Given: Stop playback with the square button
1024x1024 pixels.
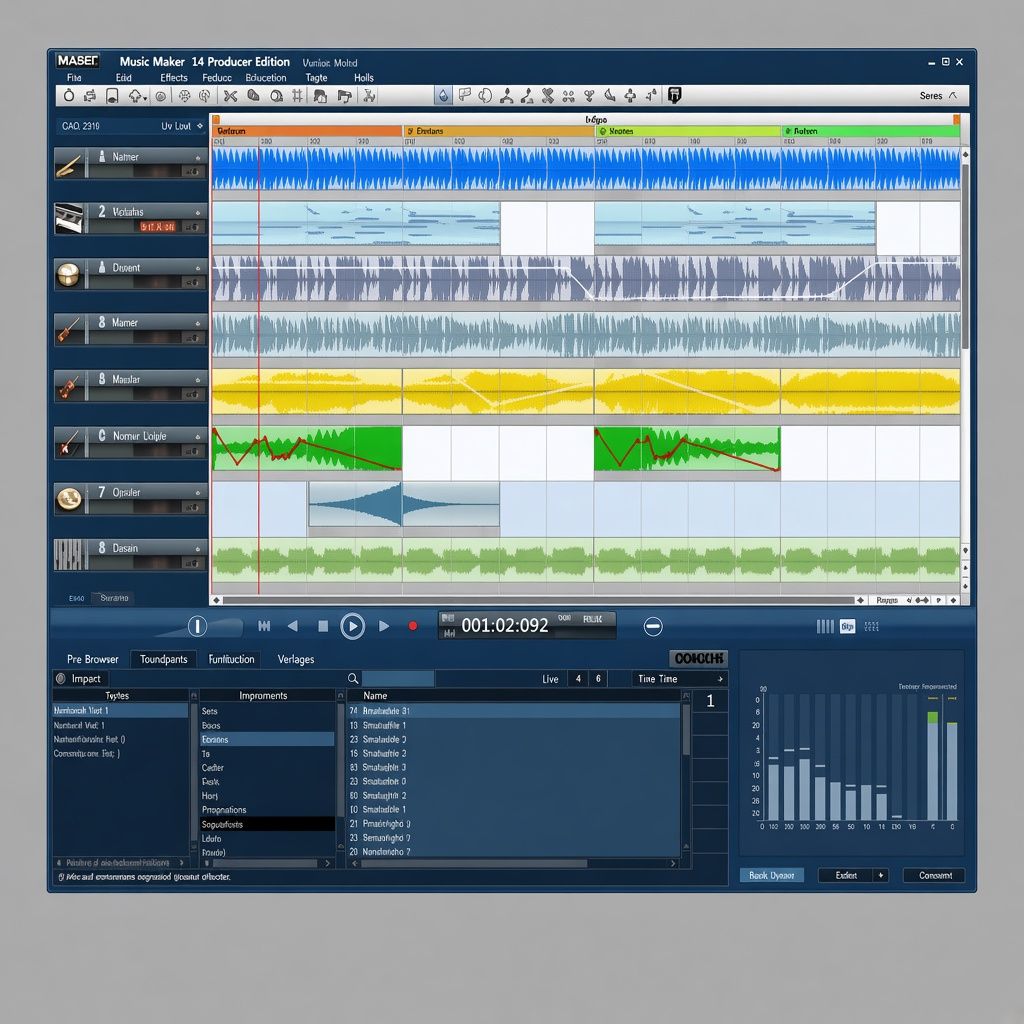Looking at the screenshot, I should pos(323,626).
